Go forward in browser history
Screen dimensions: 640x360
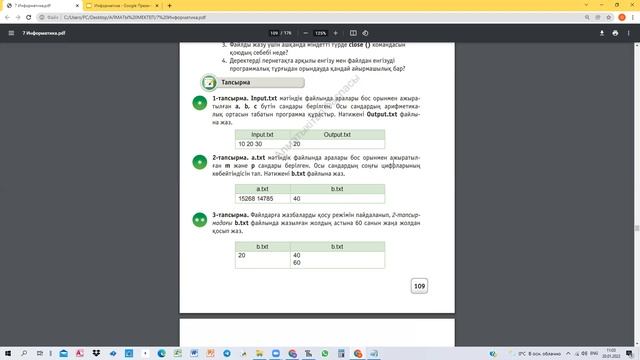pos(18,18)
